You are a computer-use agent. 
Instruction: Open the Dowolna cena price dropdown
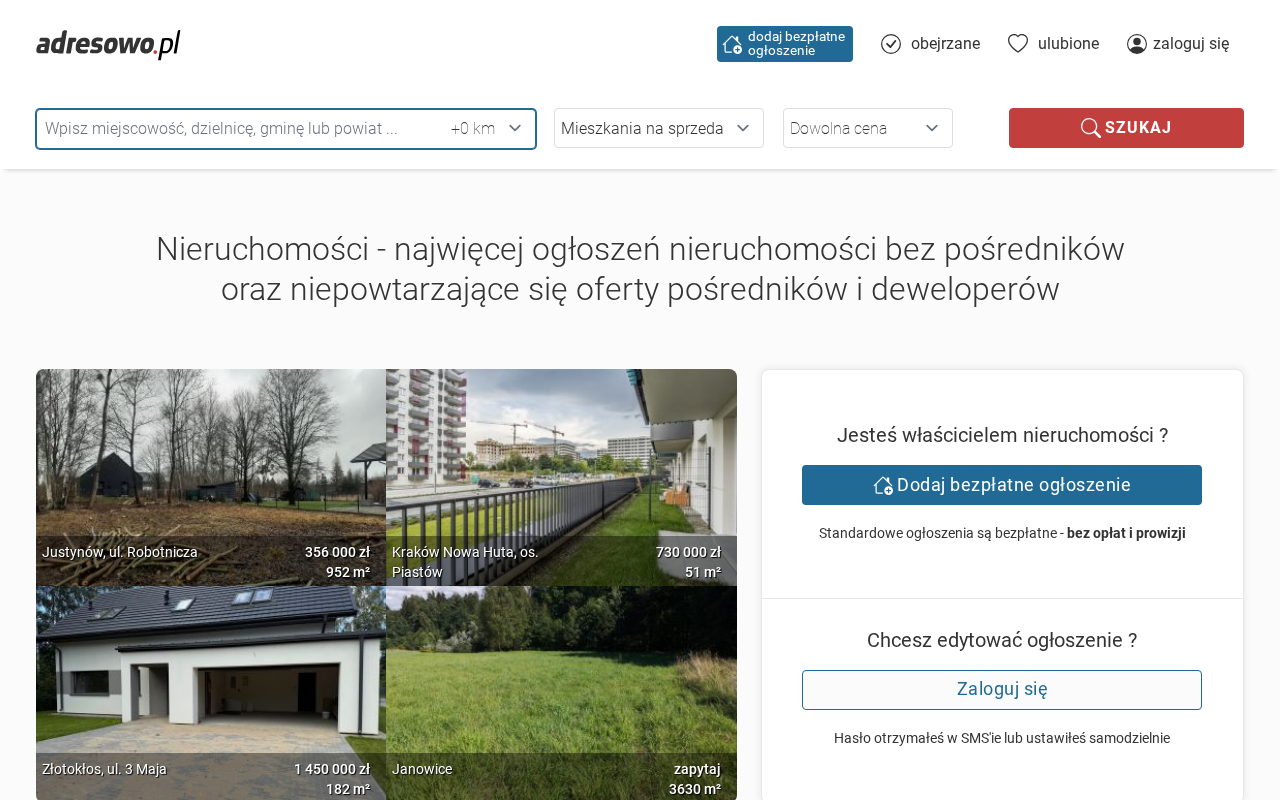[867, 128]
